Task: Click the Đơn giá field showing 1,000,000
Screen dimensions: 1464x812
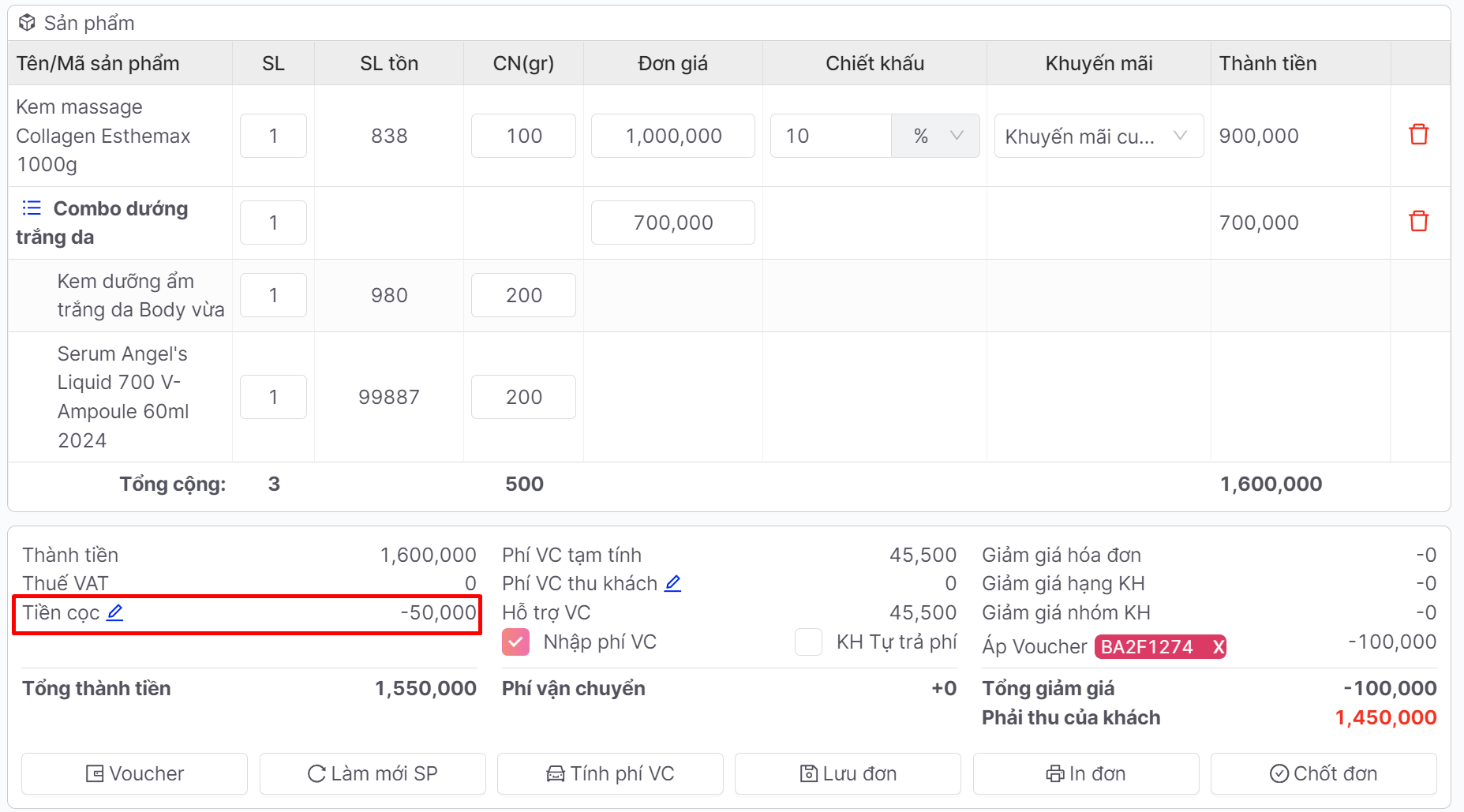Action: [672, 136]
